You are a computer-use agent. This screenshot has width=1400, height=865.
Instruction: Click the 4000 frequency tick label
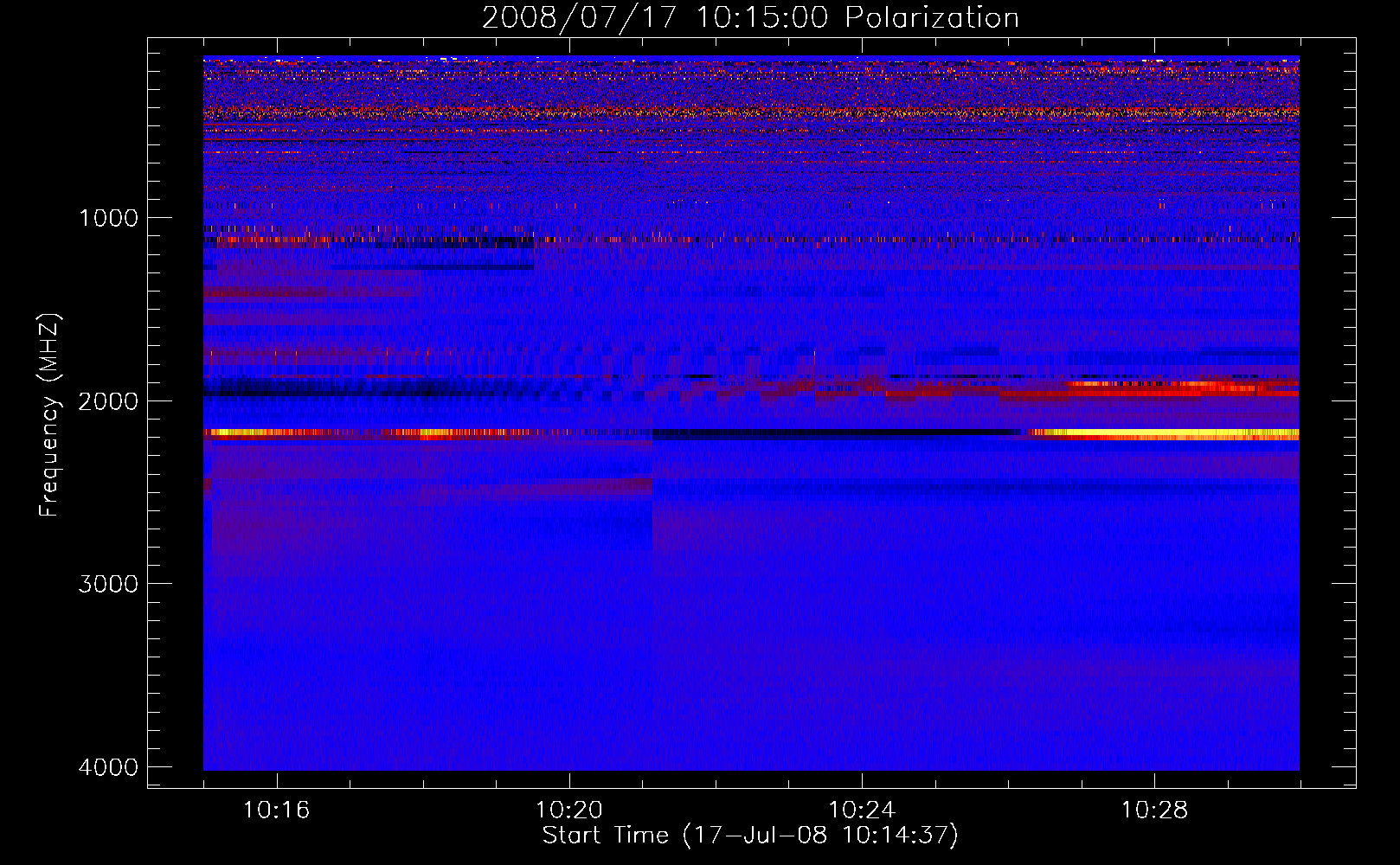[x=108, y=767]
